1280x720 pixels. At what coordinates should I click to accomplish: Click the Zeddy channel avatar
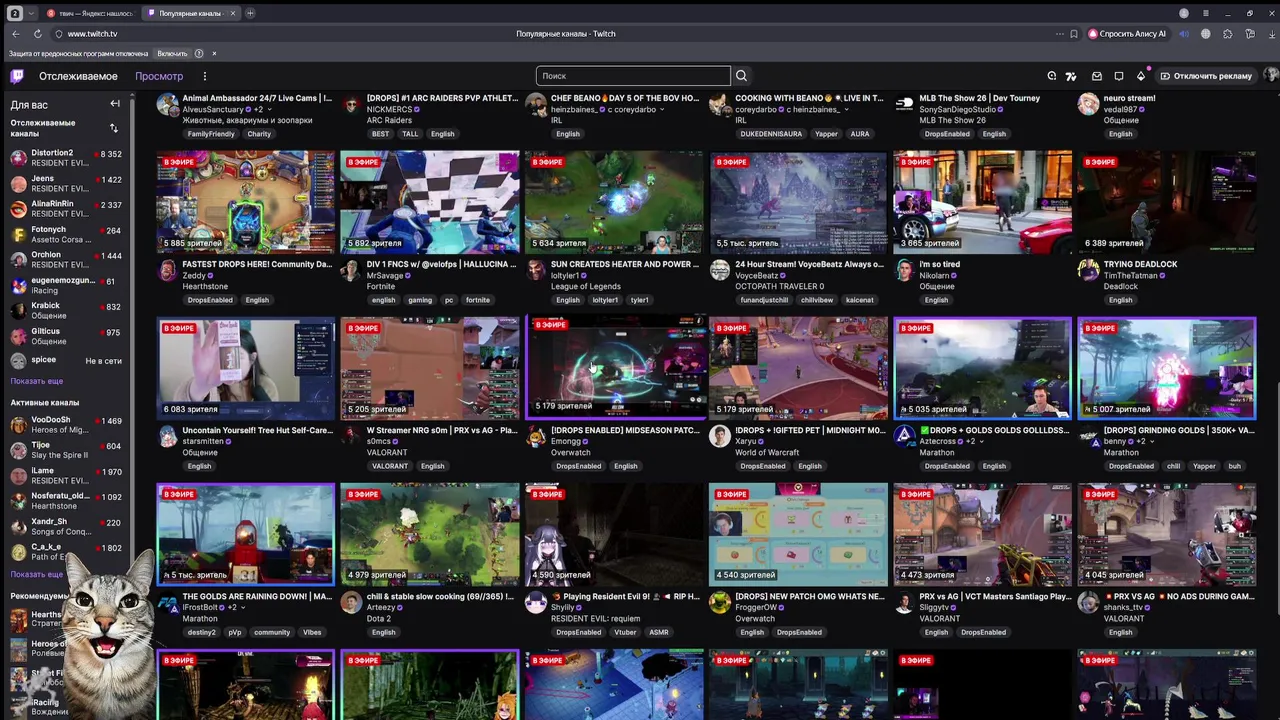coord(167,270)
